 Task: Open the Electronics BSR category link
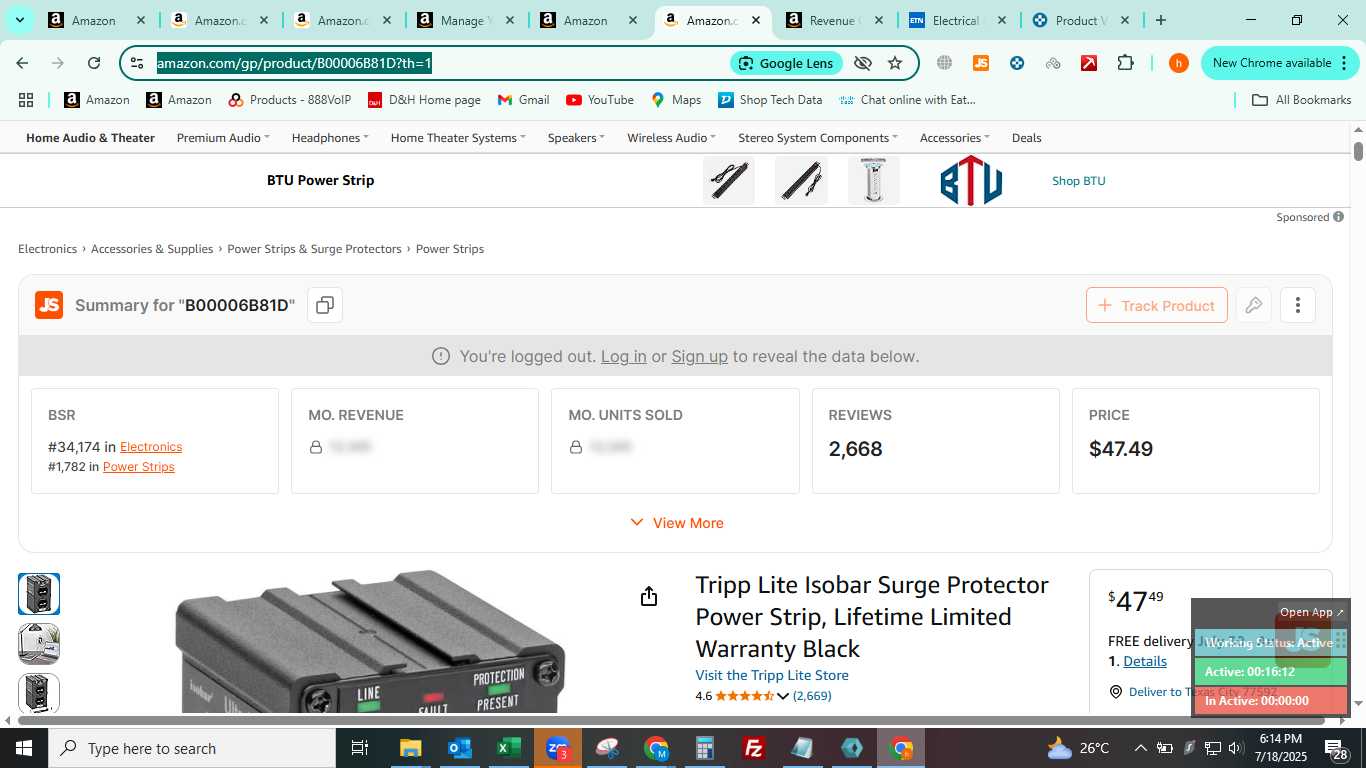[x=151, y=447]
